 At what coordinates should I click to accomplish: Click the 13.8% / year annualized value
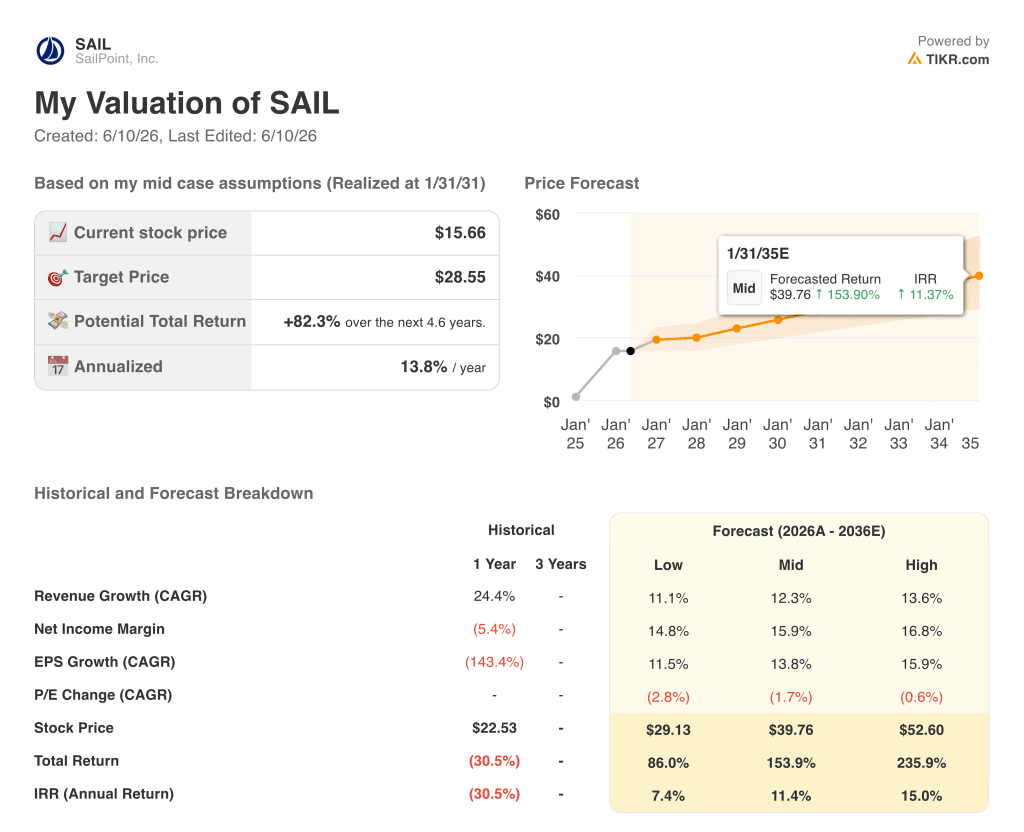point(443,366)
